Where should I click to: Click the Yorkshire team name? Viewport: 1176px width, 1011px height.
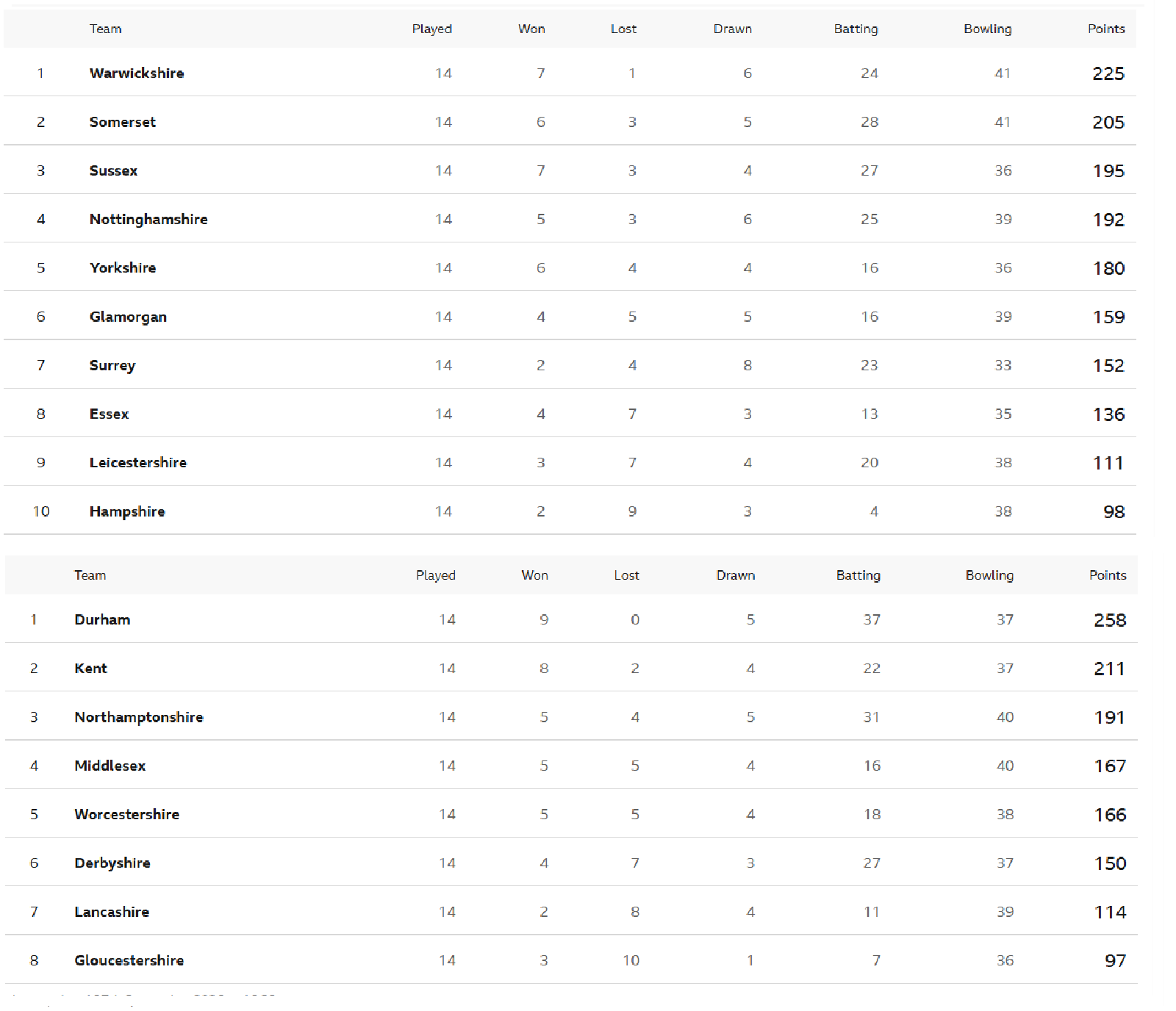(123, 267)
